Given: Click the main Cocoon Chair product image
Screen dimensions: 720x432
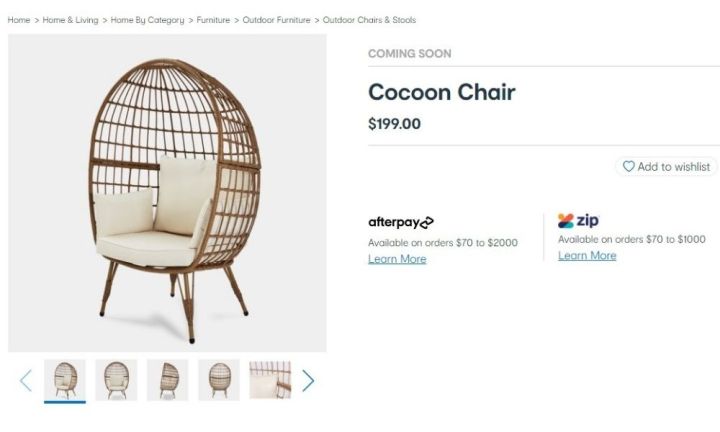Looking at the screenshot, I should pyautogui.click(x=167, y=193).
